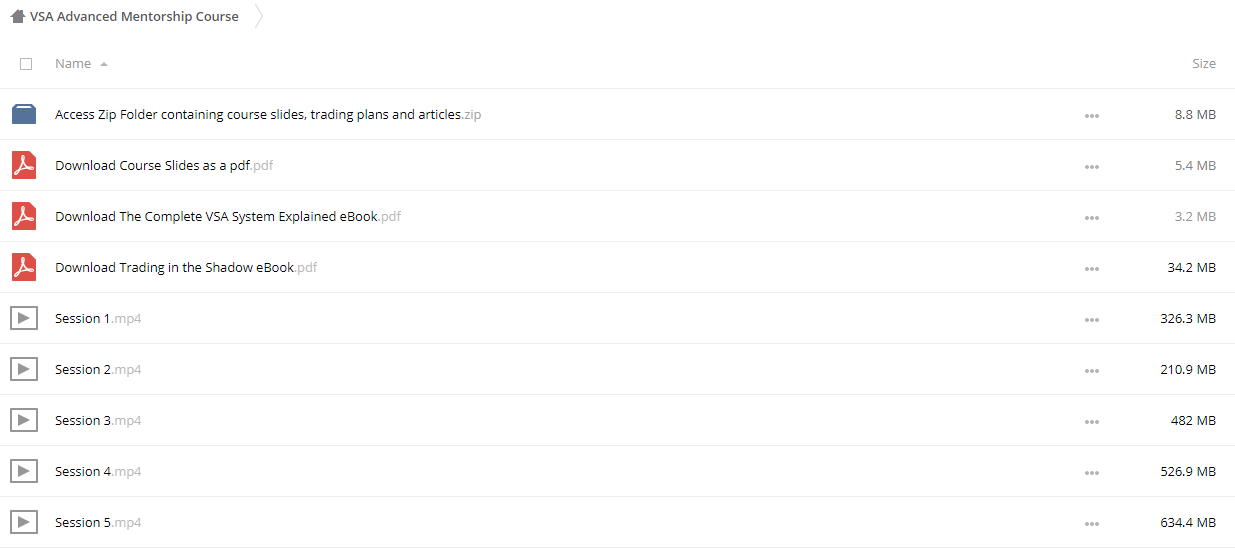Click PDF icon for Trading in the Shadow
1235x549 pixels.
pos(24,267)
